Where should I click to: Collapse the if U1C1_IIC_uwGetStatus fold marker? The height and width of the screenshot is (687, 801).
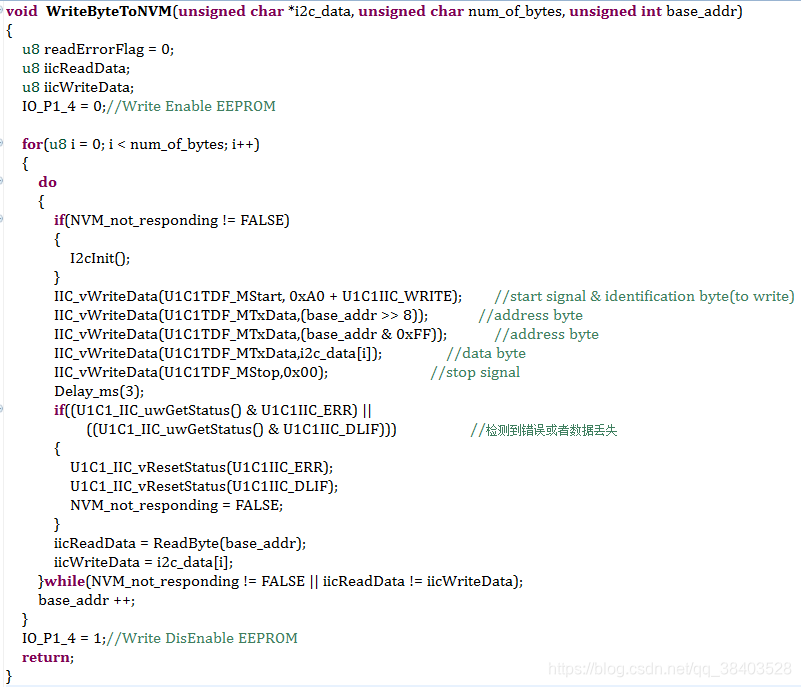tap(2, 409)
